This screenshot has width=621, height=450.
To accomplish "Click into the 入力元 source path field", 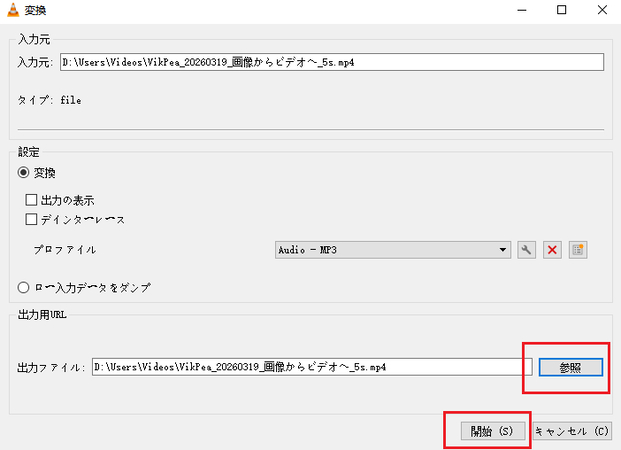I will click(x=332, y=62).
